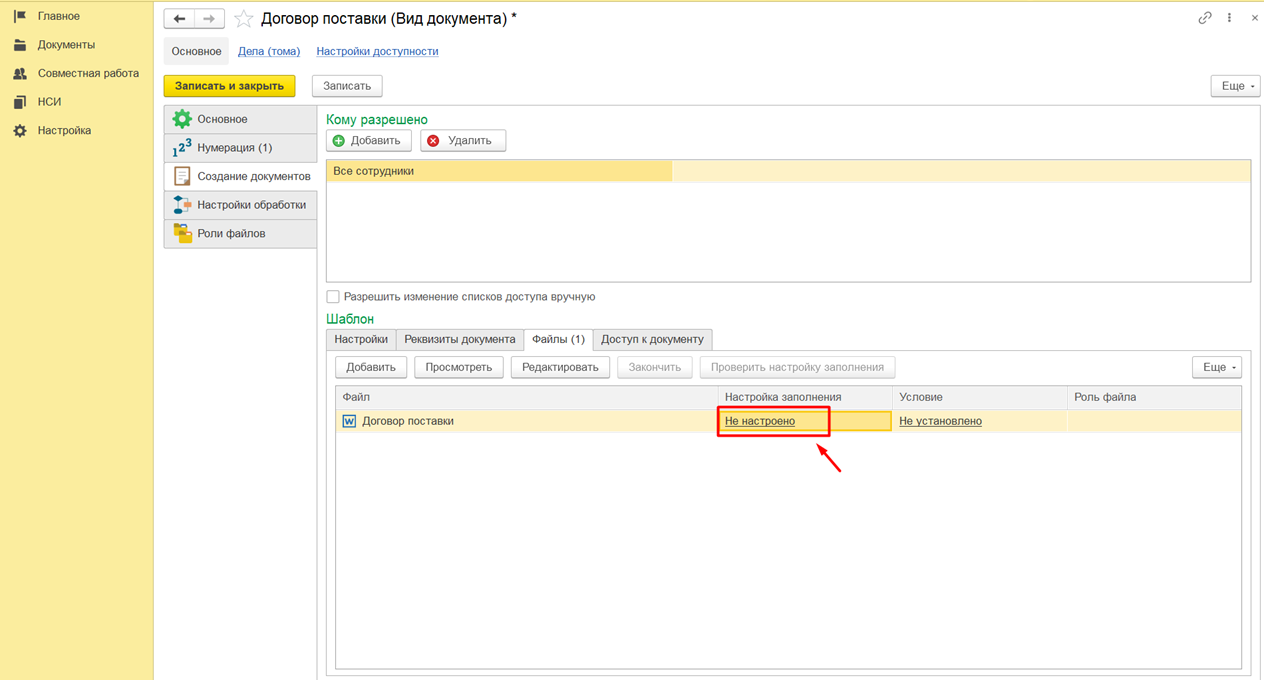This screenshot has height=680, width=1264.
Task: Click Проверить настройку заполнения button
Action: 797,367
